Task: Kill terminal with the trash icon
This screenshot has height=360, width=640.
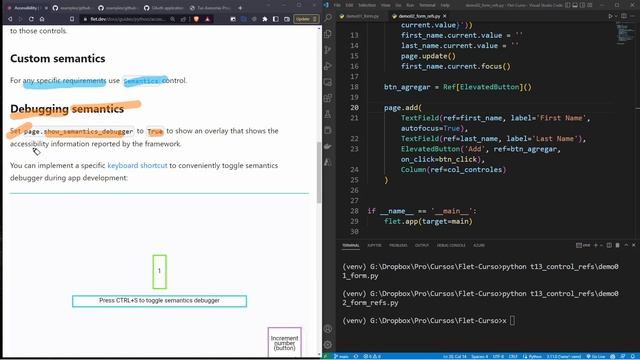Action: tap(618, 245)
